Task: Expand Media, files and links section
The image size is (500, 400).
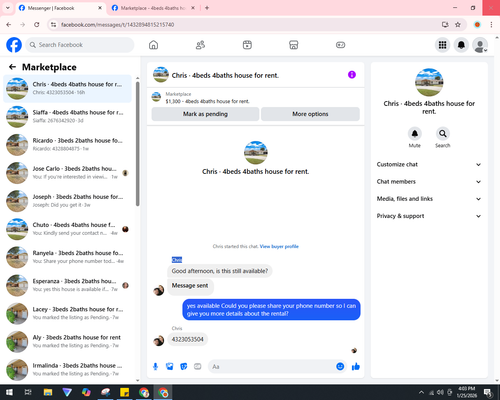Action: pos(429,199)
